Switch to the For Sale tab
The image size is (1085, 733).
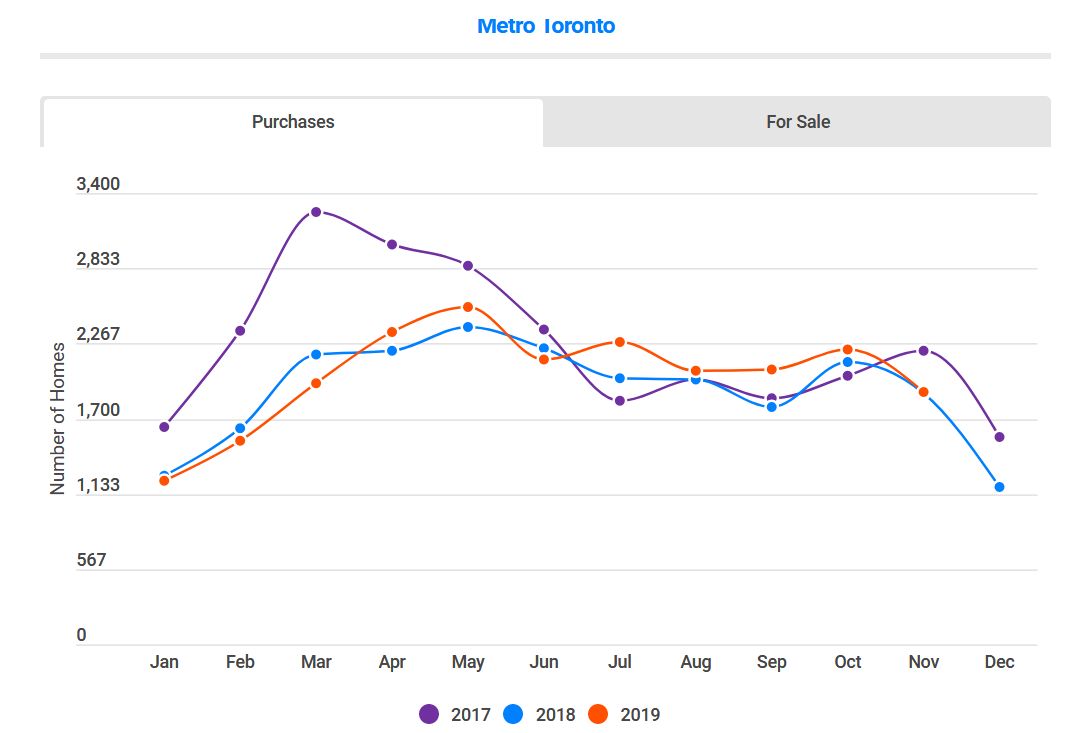797,122
